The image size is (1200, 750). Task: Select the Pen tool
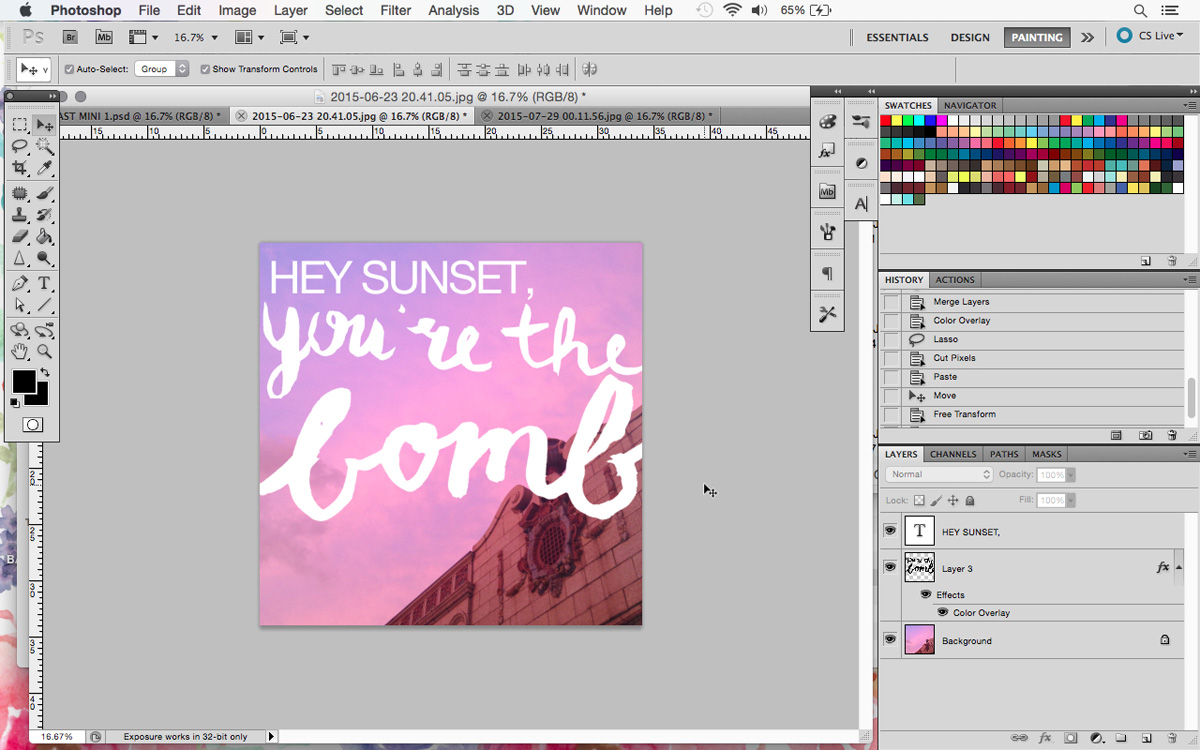point(19,284)
